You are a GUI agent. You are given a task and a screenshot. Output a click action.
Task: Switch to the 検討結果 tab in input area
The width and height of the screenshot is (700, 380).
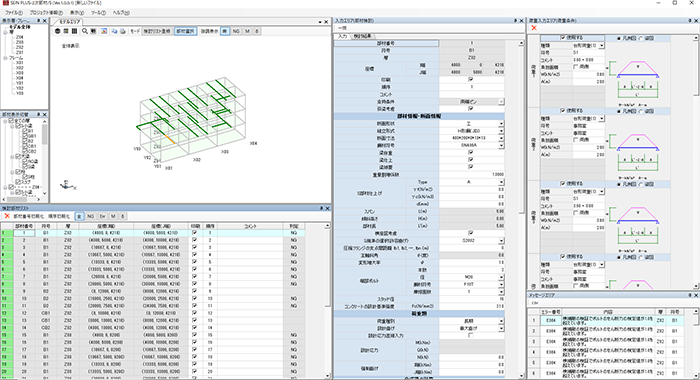(x=362, y=36)
